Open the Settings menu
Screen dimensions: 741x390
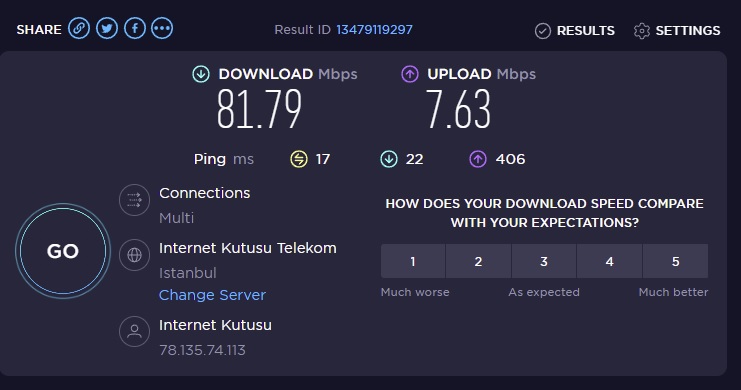click(x=677, y=31)
